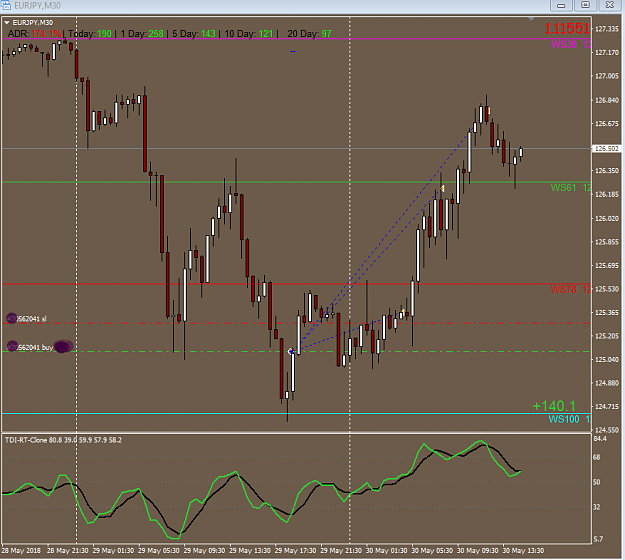Select the buy entry arrow marker on candle

tap(291, 352)
